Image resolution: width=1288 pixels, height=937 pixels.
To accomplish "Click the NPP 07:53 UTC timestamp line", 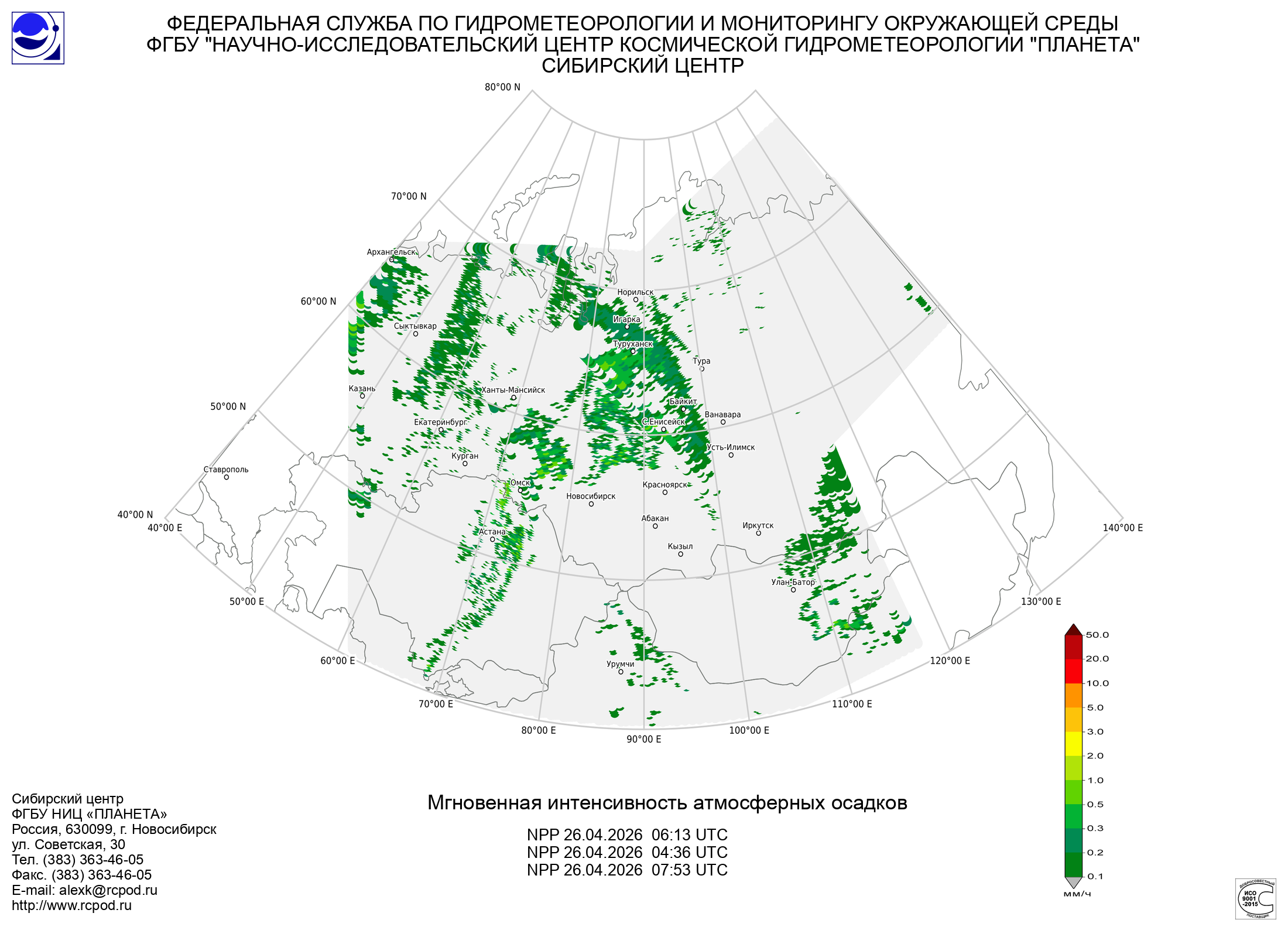I will click(627, 870).
